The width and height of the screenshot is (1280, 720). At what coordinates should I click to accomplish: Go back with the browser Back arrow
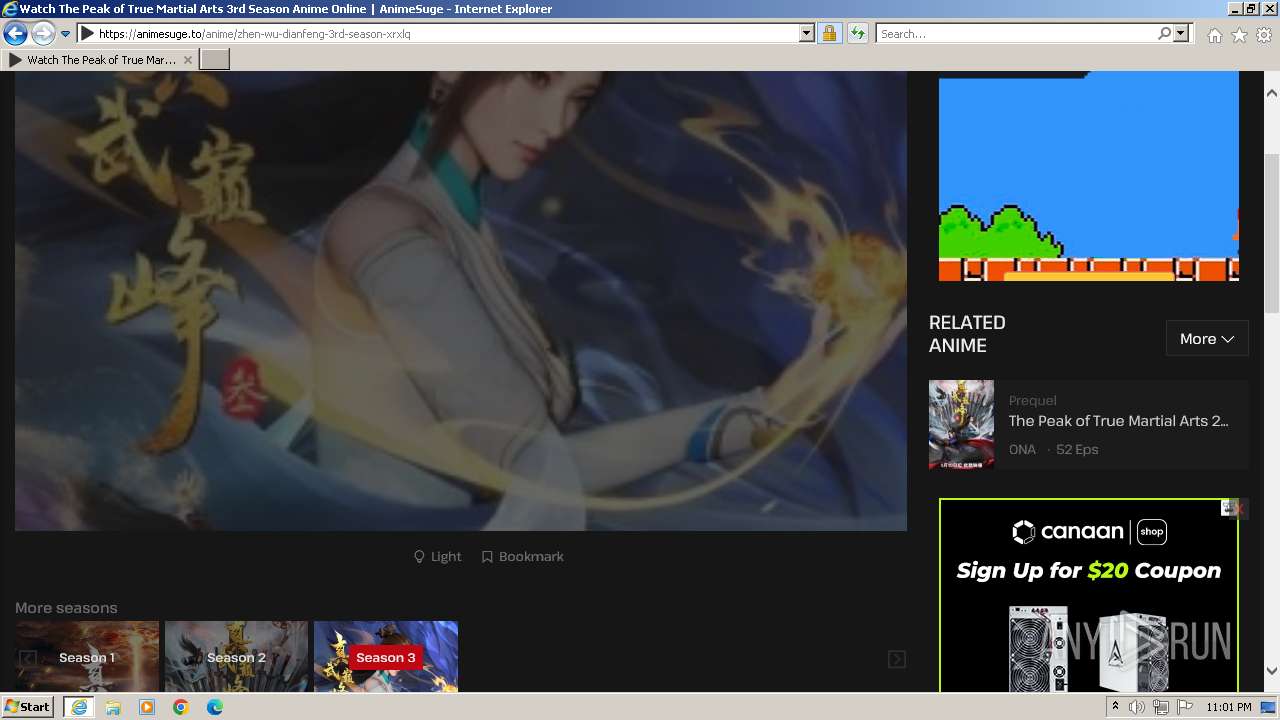[x=15, y=34]
